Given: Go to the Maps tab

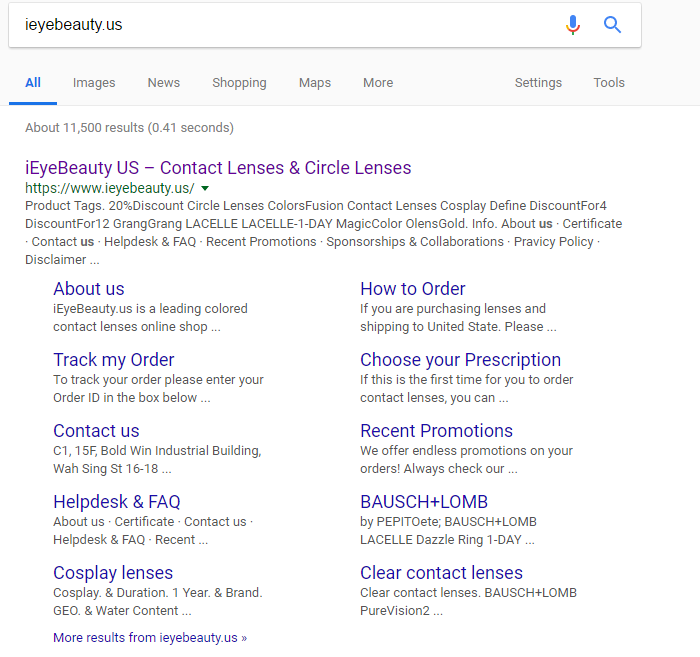Looking at the screenshot, I should coord(315,83).
